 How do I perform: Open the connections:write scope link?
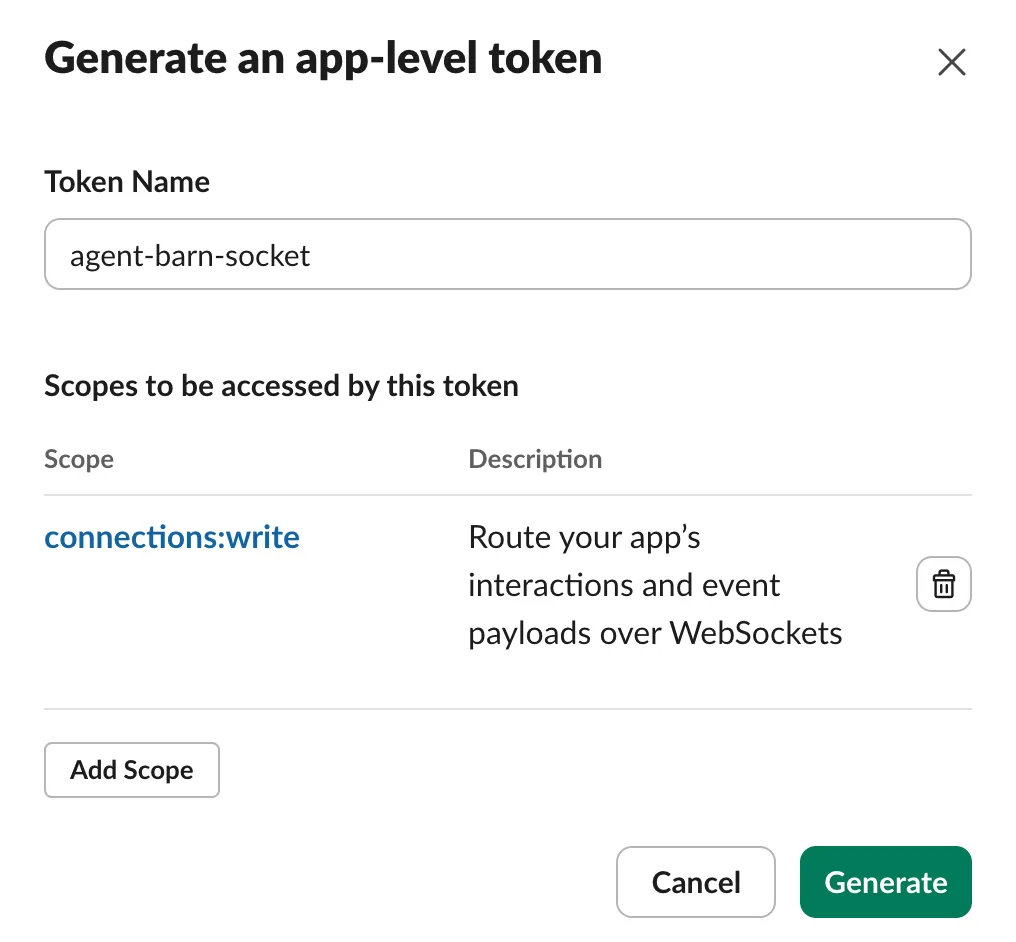tap(172, 537)
